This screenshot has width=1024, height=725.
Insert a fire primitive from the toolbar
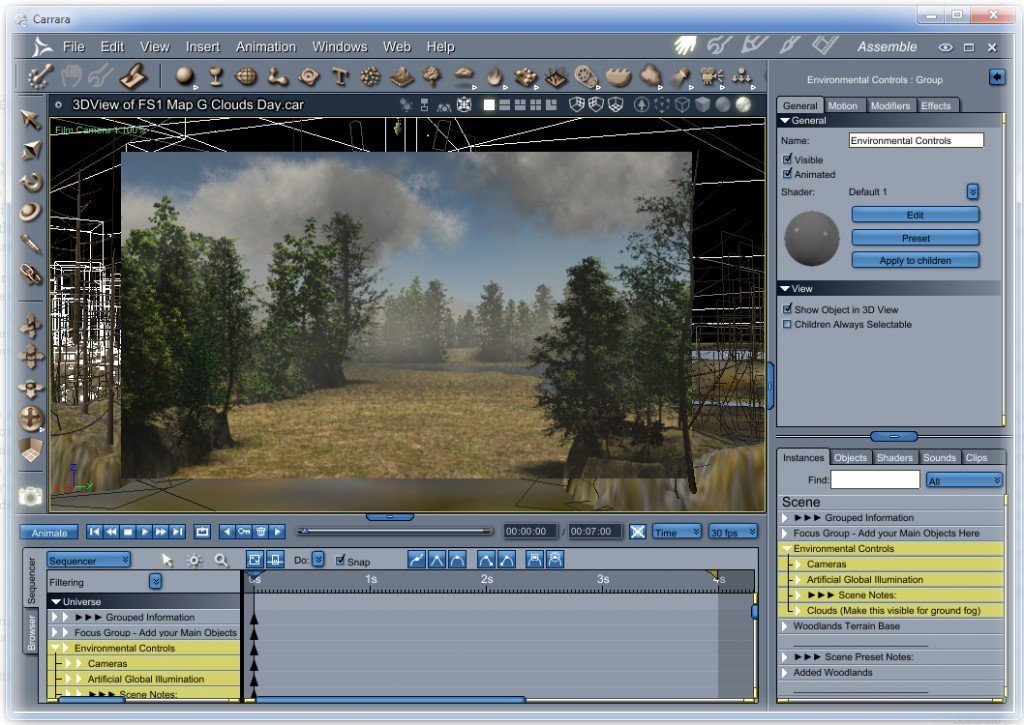pyautogui.click(x=494, y=76)
